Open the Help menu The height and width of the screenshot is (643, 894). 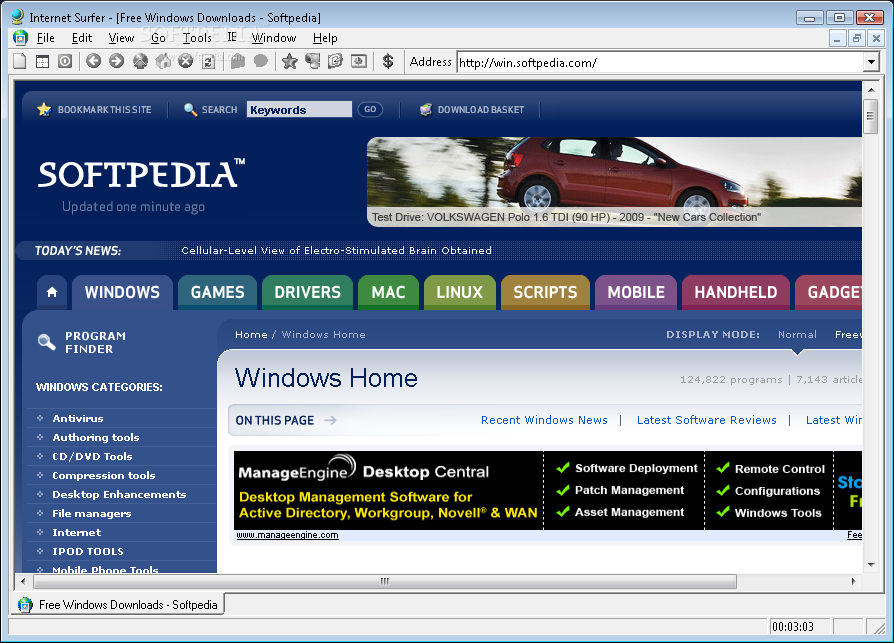(325, 38)
